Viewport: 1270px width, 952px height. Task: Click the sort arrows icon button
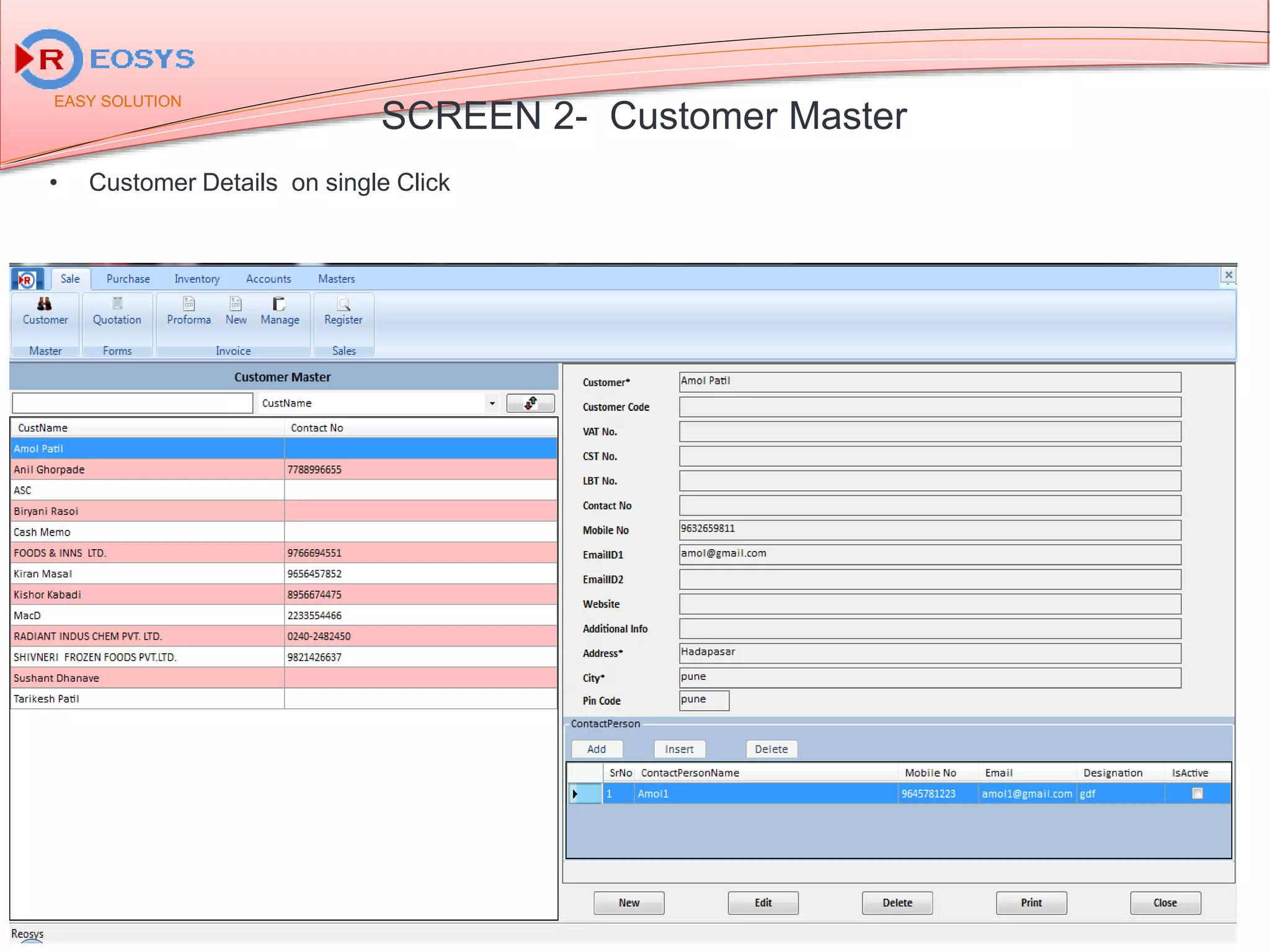tap(530, 403)
